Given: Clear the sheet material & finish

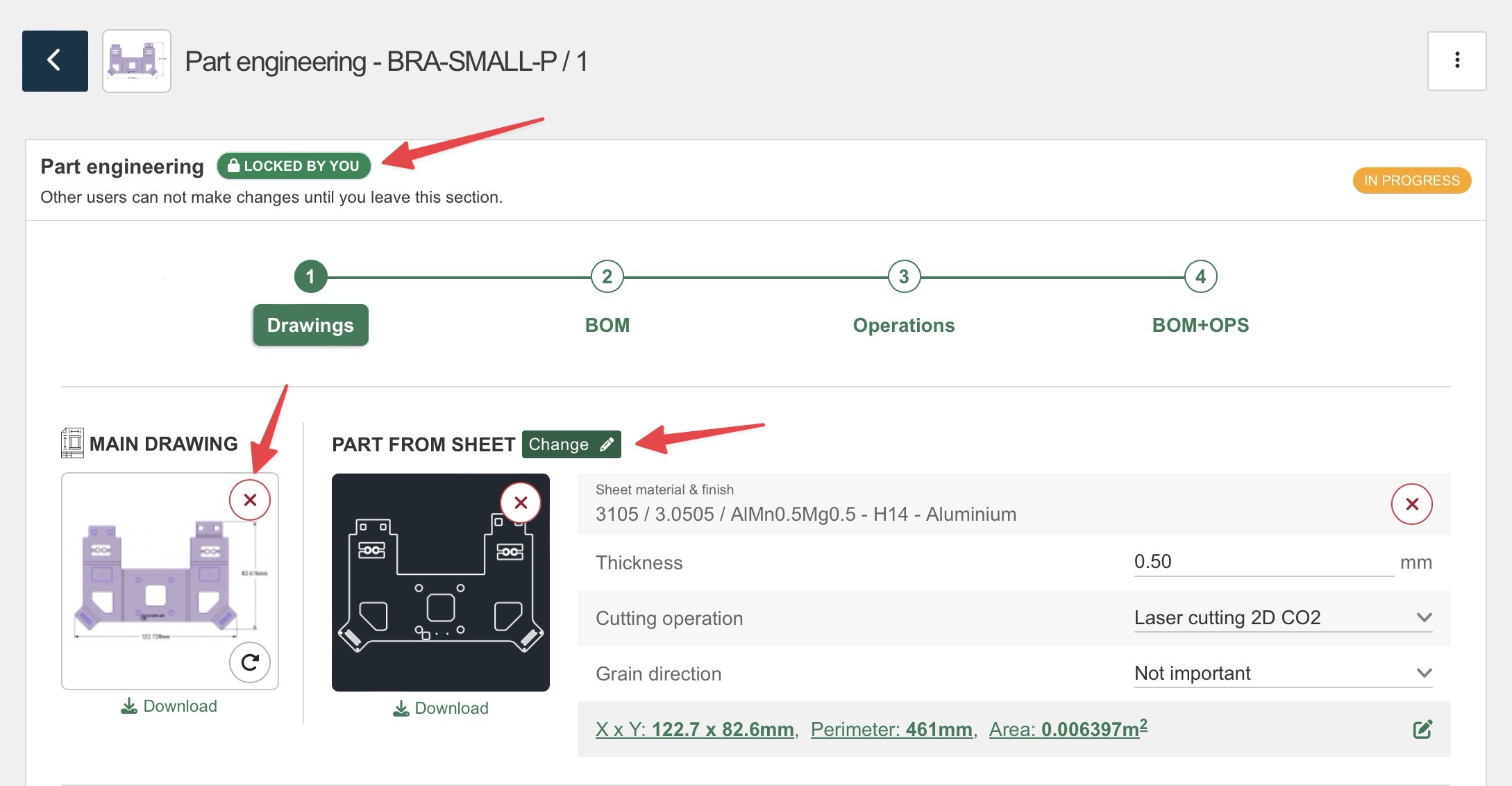Looking at the screenshot, I should tap(1411, 504).
